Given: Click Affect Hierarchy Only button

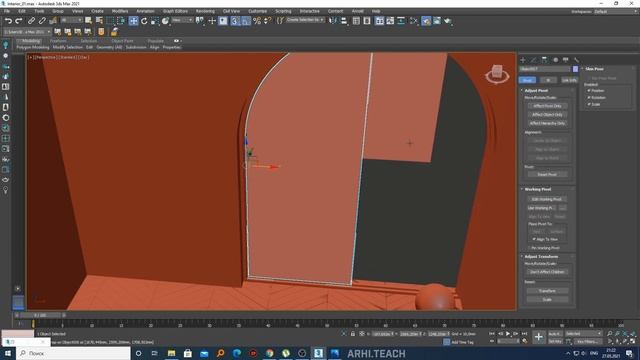Looking at the screenshot, I should click(x=547, y=123).
